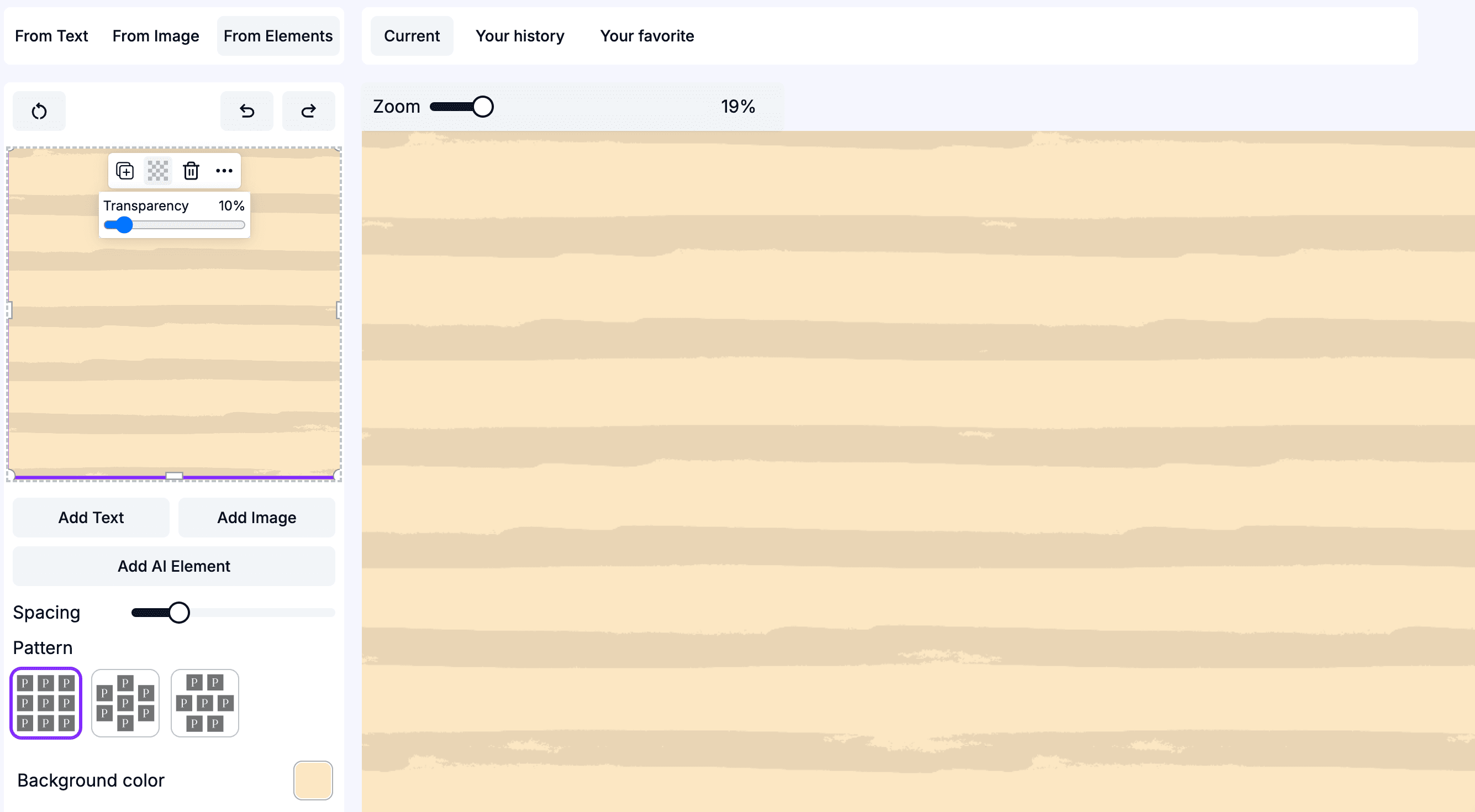Viewport: 1475px width, 812px height.
Task: Click the Transparency slider handle
Action: [124, 225]
